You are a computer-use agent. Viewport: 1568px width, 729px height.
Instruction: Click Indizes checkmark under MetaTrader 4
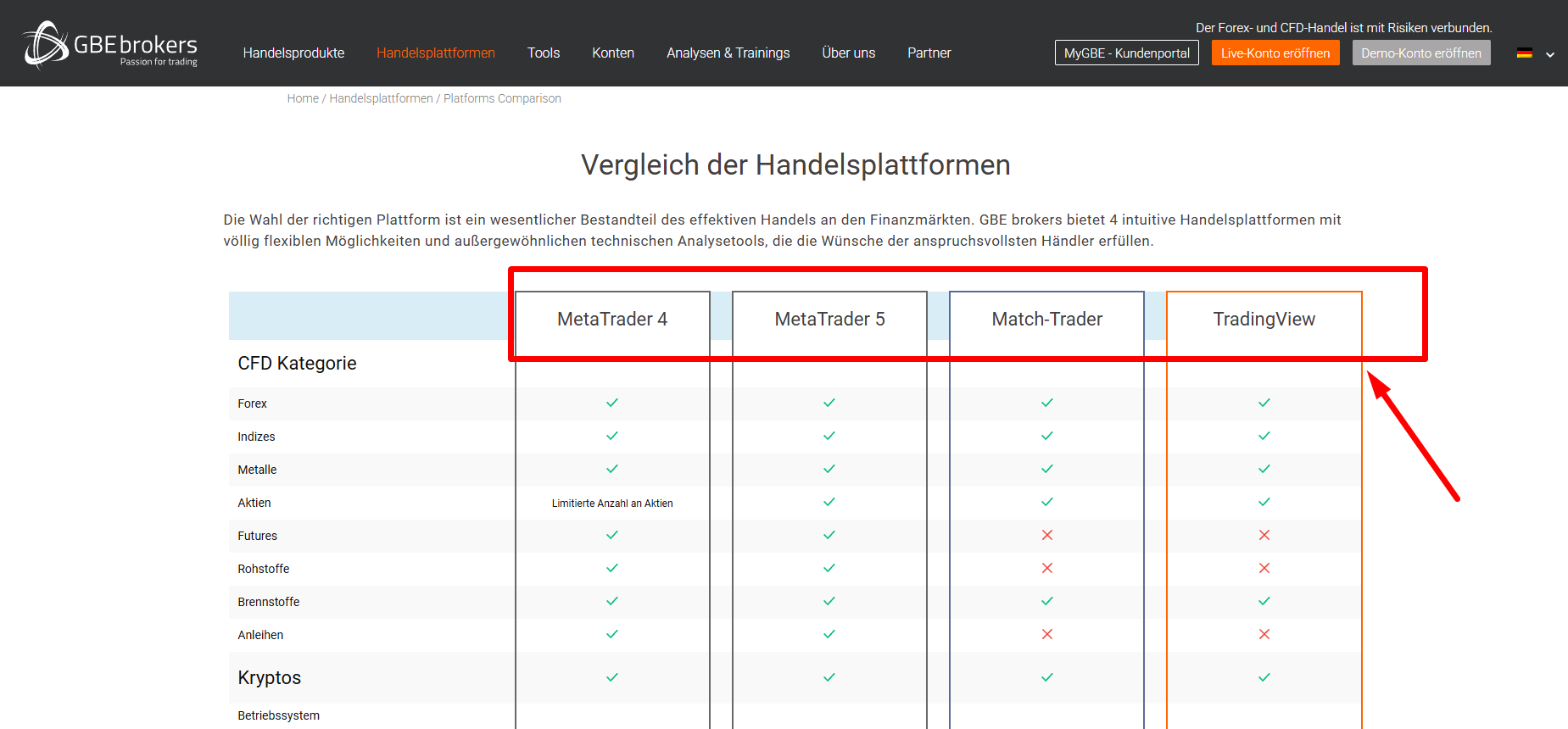(x=612, y=436)
